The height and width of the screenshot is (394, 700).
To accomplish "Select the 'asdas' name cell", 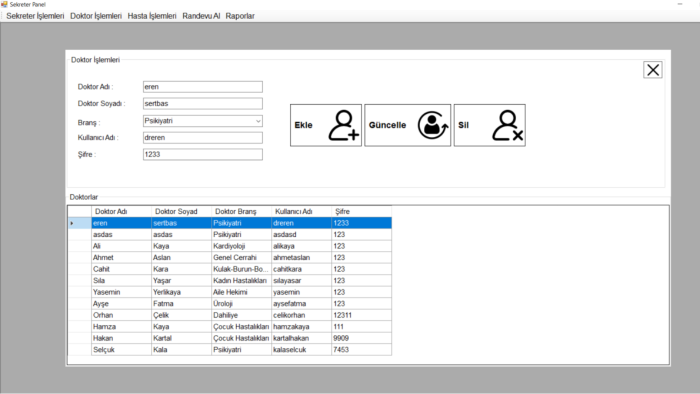I will 121,235.
